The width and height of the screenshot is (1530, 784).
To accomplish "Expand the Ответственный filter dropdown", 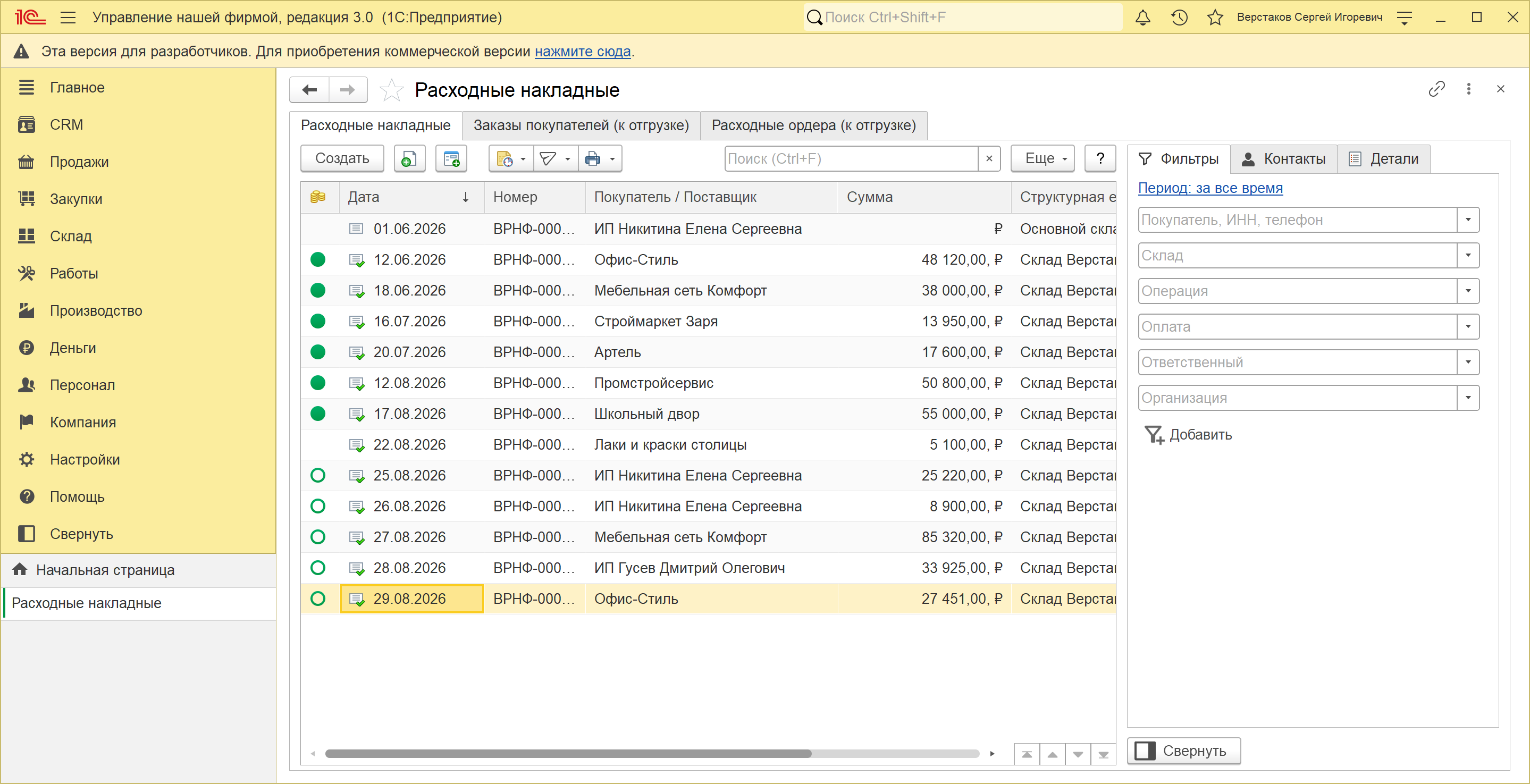I will coord(1468,363).
